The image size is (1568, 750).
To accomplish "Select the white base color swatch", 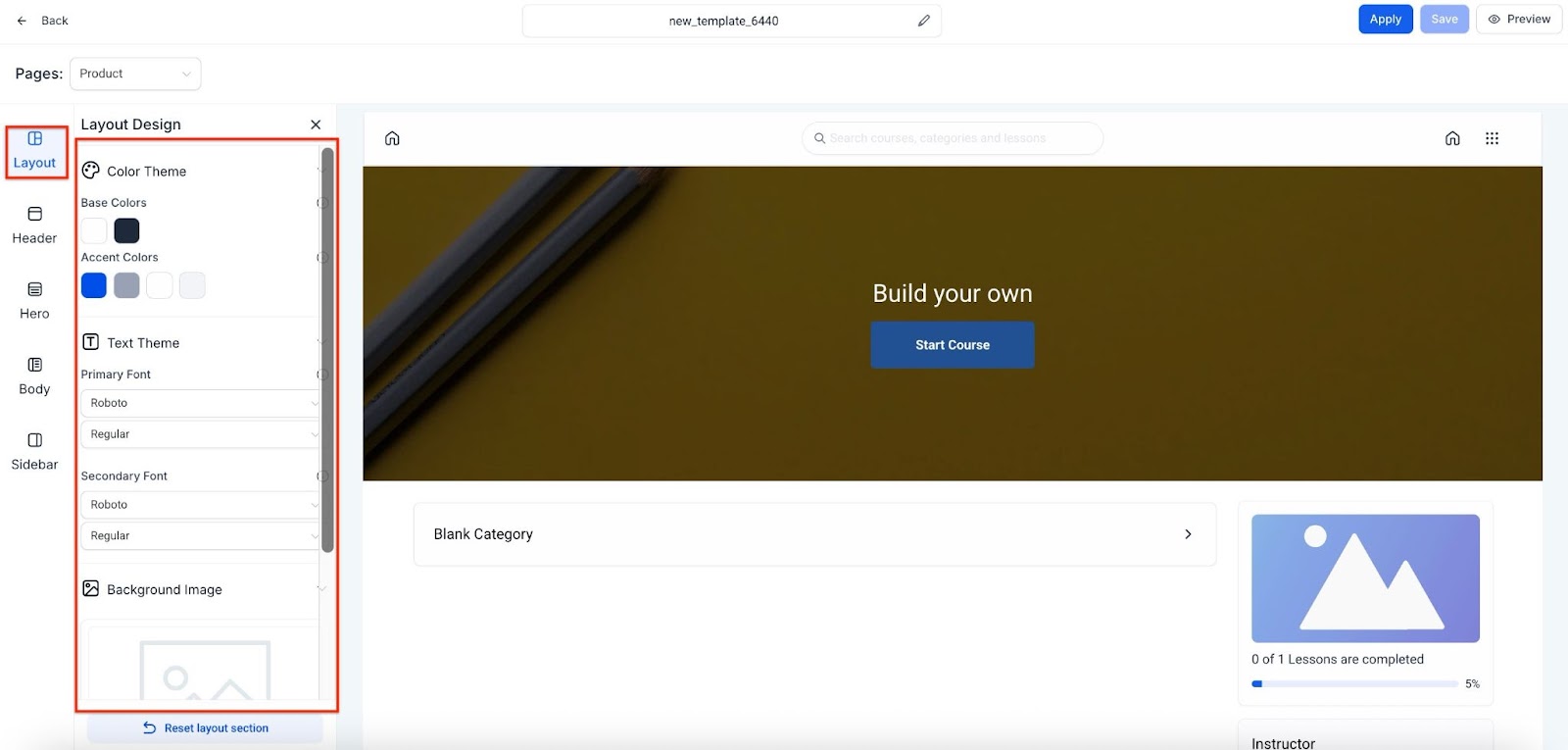I will pyautogui.click(x=94, y=230).
